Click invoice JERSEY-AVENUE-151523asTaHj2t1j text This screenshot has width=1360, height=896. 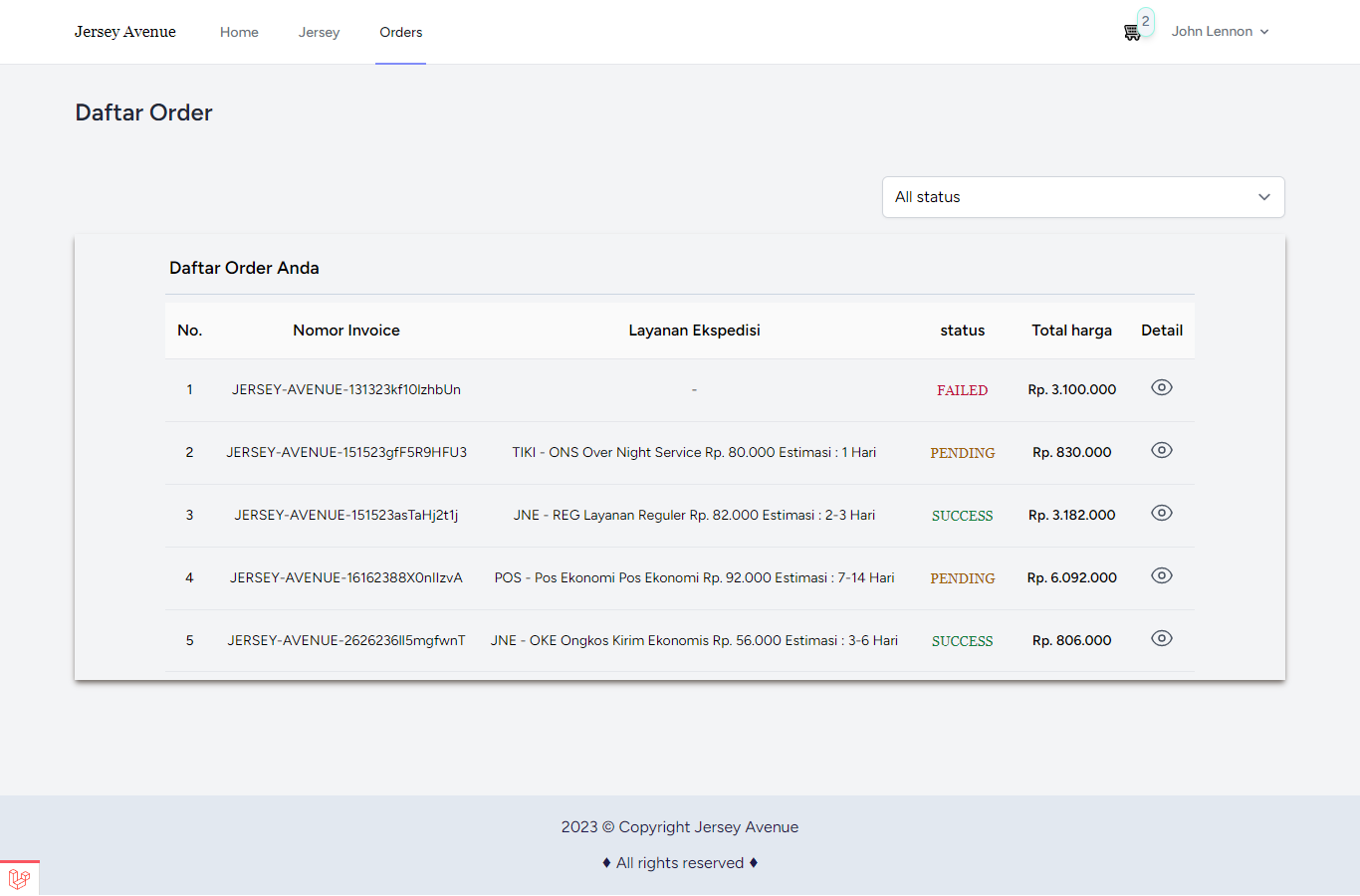tap(346, 515)
